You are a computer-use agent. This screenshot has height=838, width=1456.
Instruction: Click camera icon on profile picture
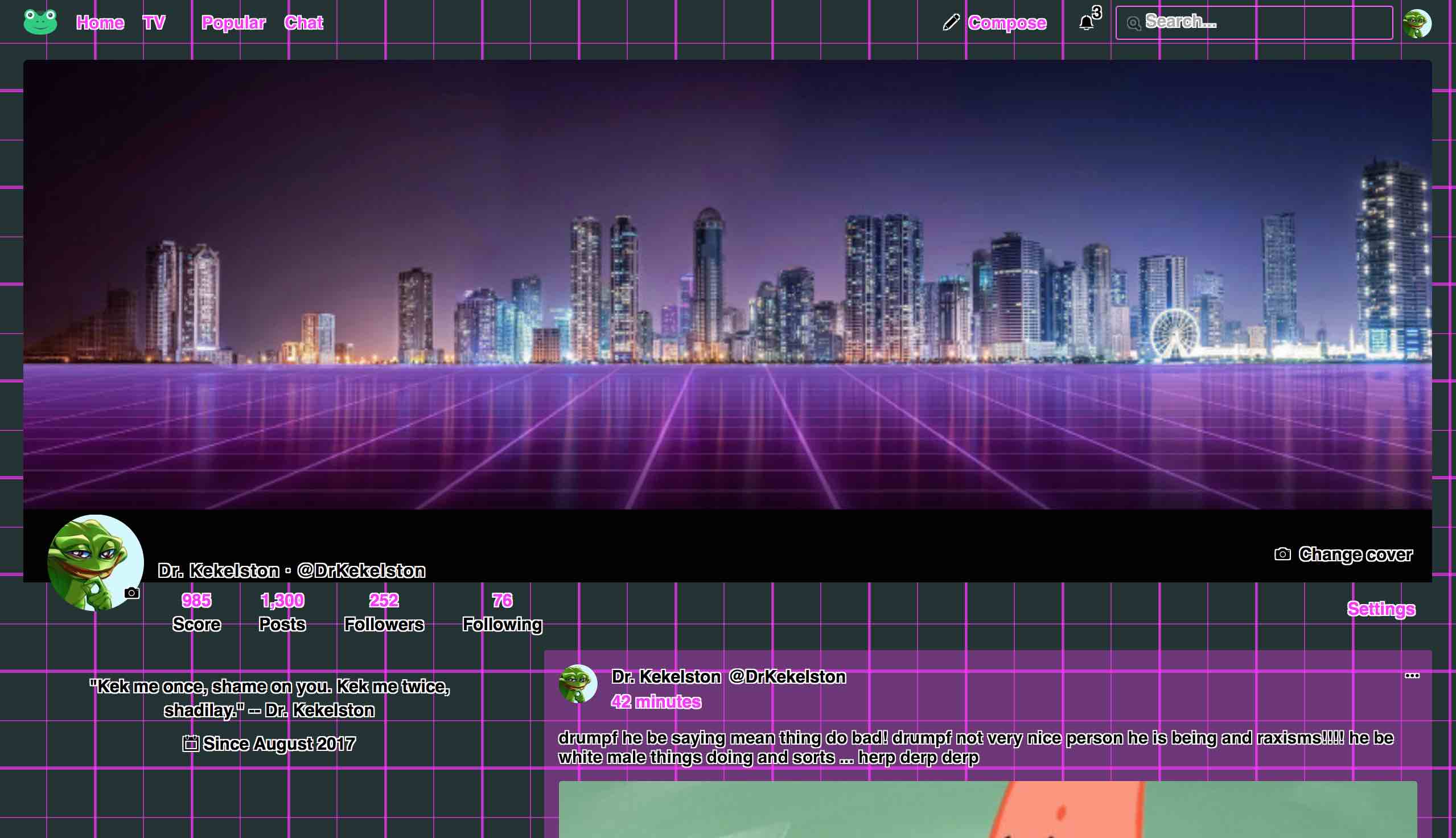coord(131,593)
